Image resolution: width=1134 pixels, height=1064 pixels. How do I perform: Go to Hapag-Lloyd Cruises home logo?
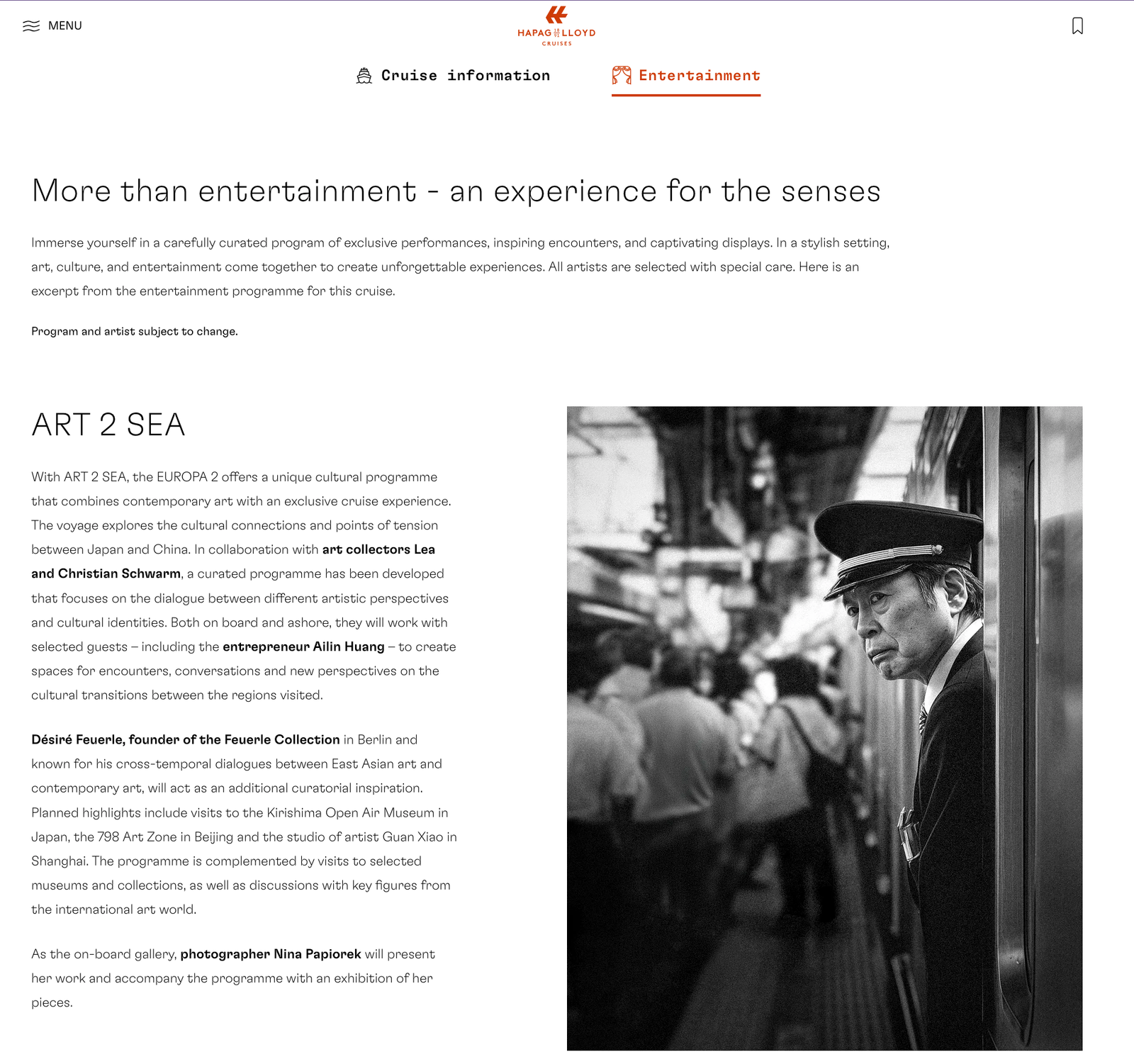coord(556,26)
